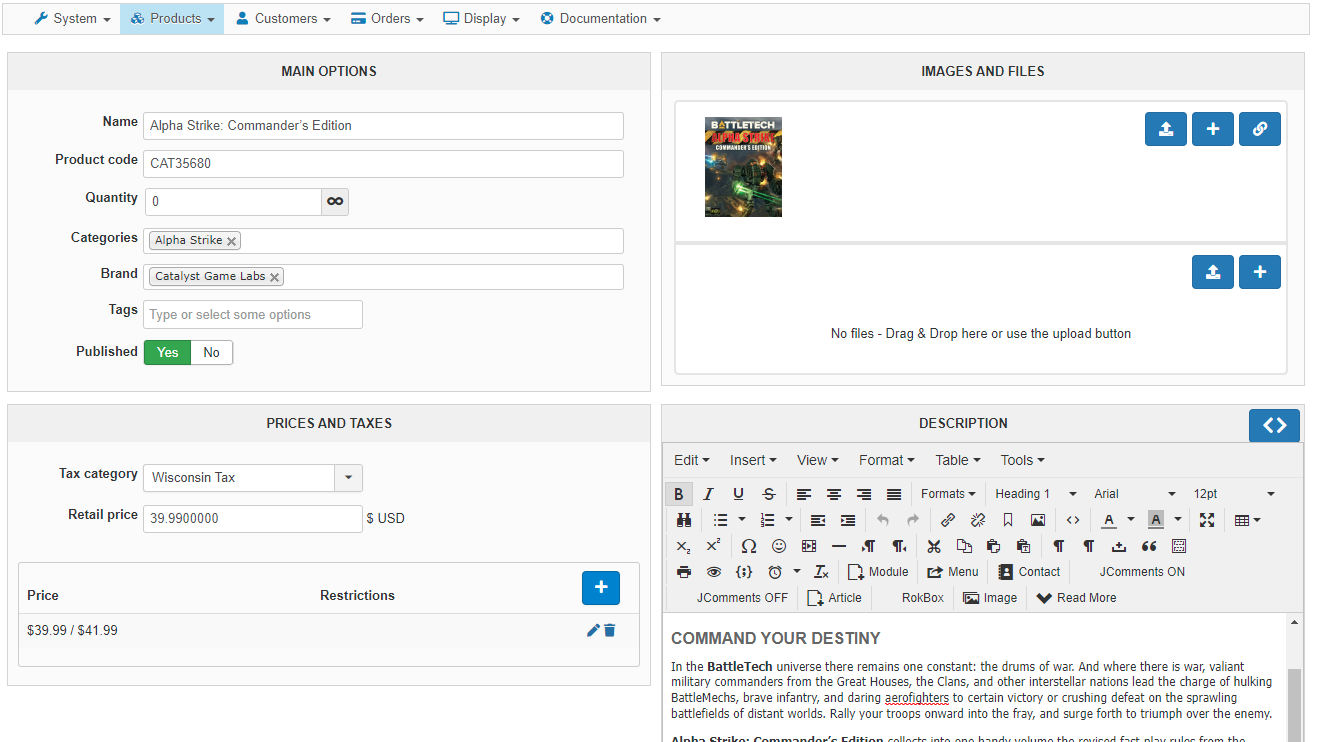Open the editor's Insert menu
The width and height of the screenshot is (1317, 742).
(x=753, y=460)
